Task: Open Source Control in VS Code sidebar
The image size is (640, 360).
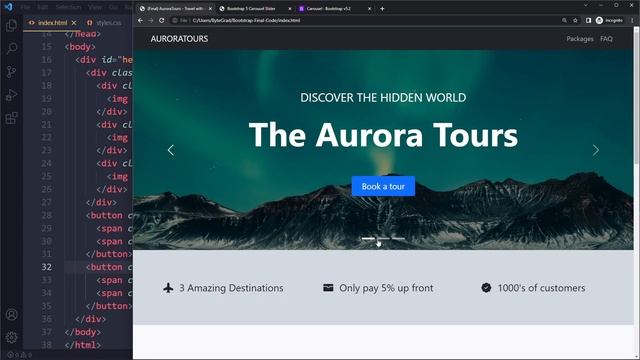Action: [11, 72]
